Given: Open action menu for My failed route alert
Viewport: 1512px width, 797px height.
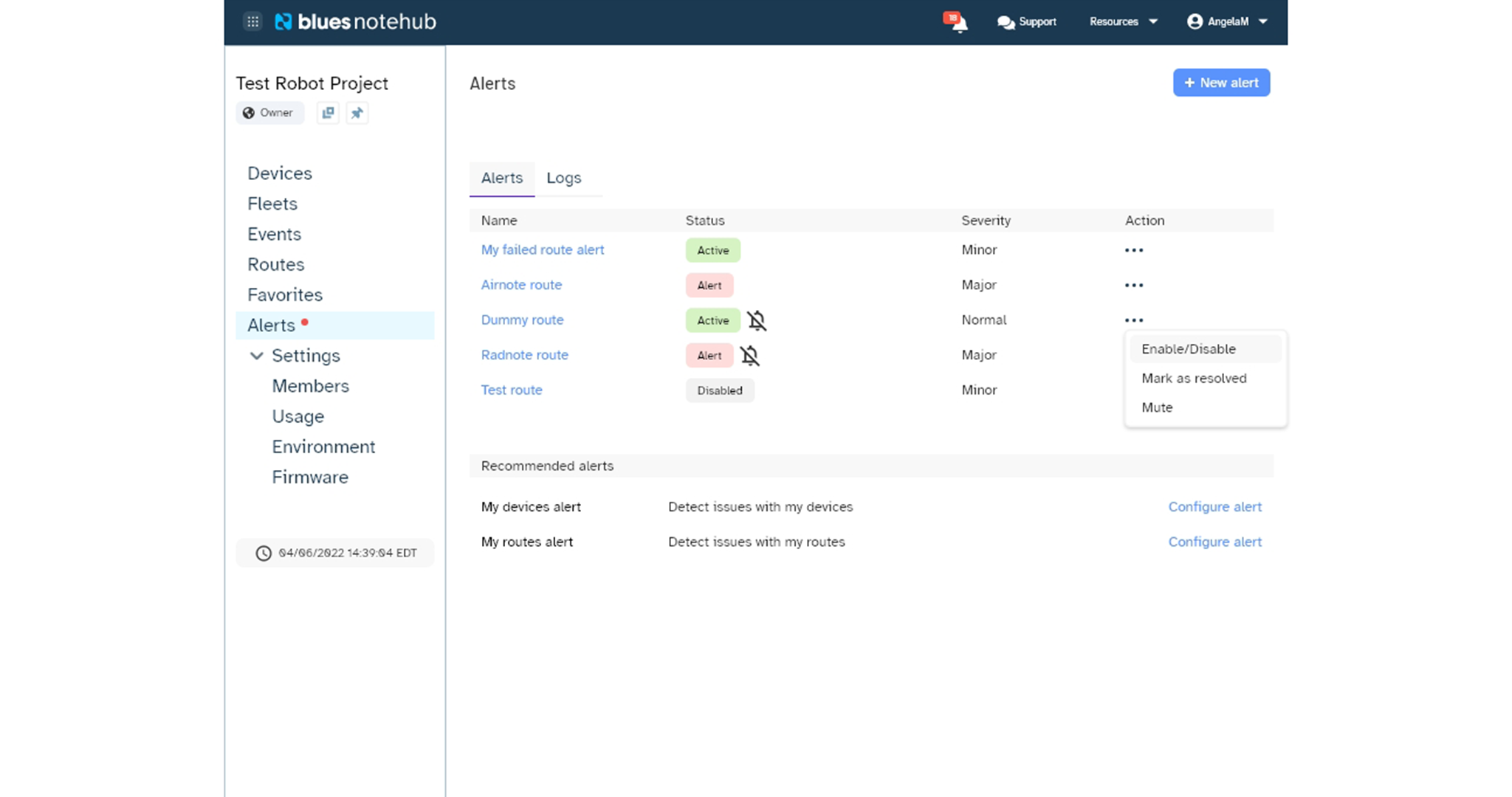Looking at the screenshot, I should pyautogui.click(x=1134, y=250).
